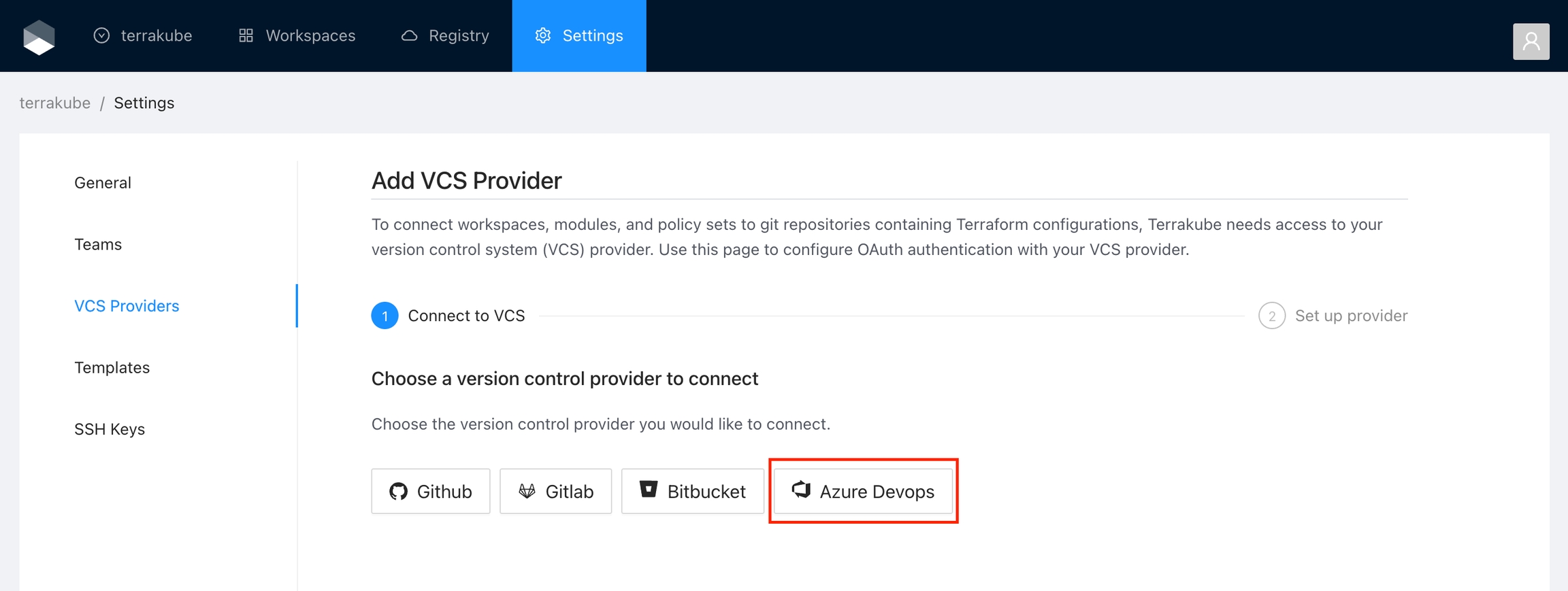This screenshot has width=1568, height=591.
Task: Select VCS Providers in sidebar
Action: pyautogui.click(x=127, y=306)
